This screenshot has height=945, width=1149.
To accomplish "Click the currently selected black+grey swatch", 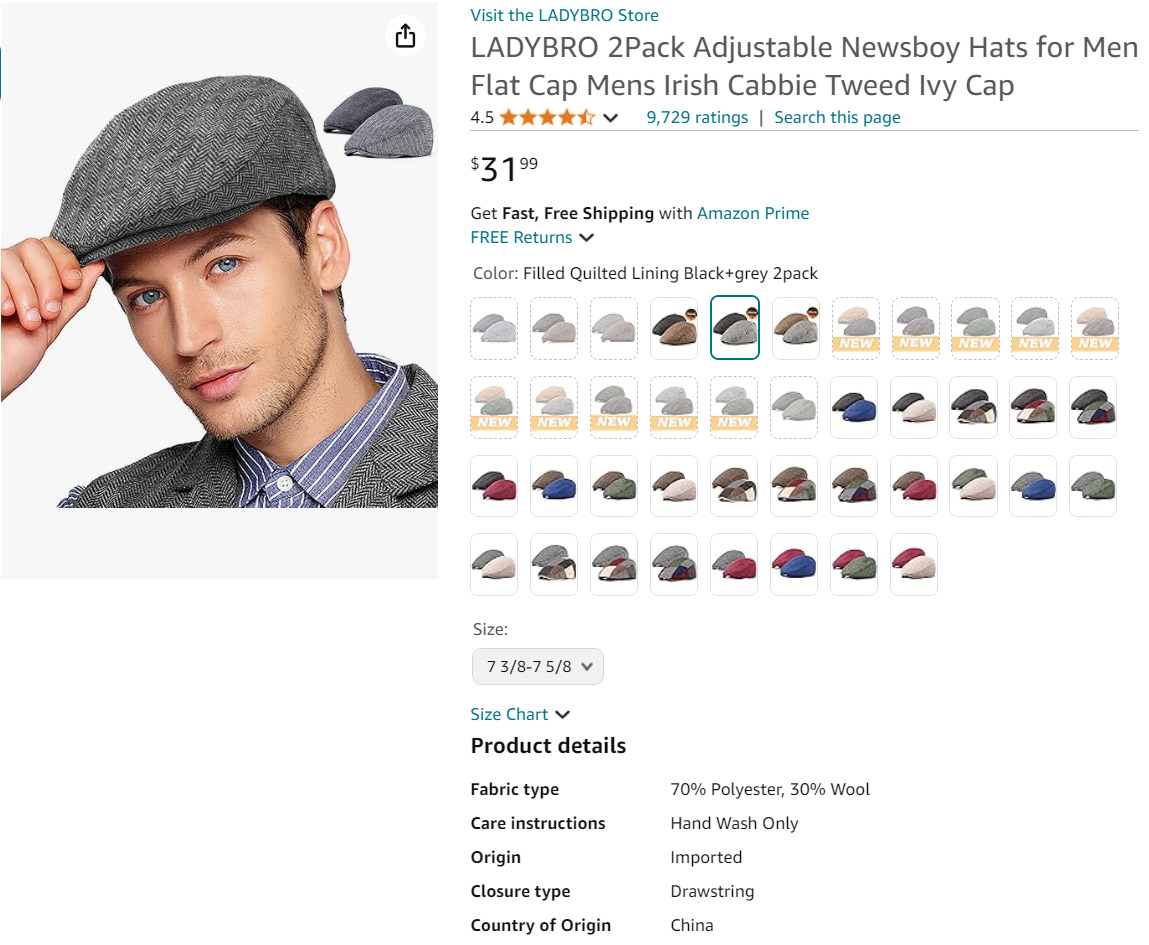I will pos(735,328).
